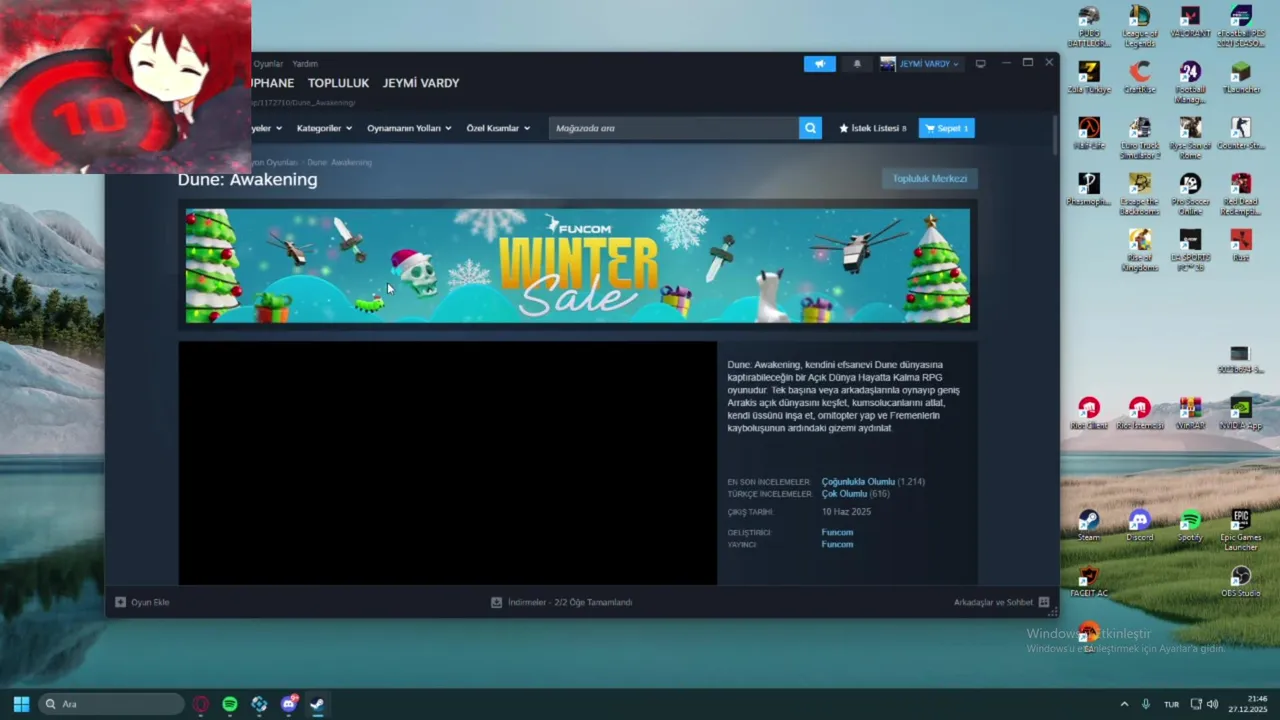This screenshot has width=1280, height=720.
Task: Click the Mağazada ara search field
Action: 673,128
